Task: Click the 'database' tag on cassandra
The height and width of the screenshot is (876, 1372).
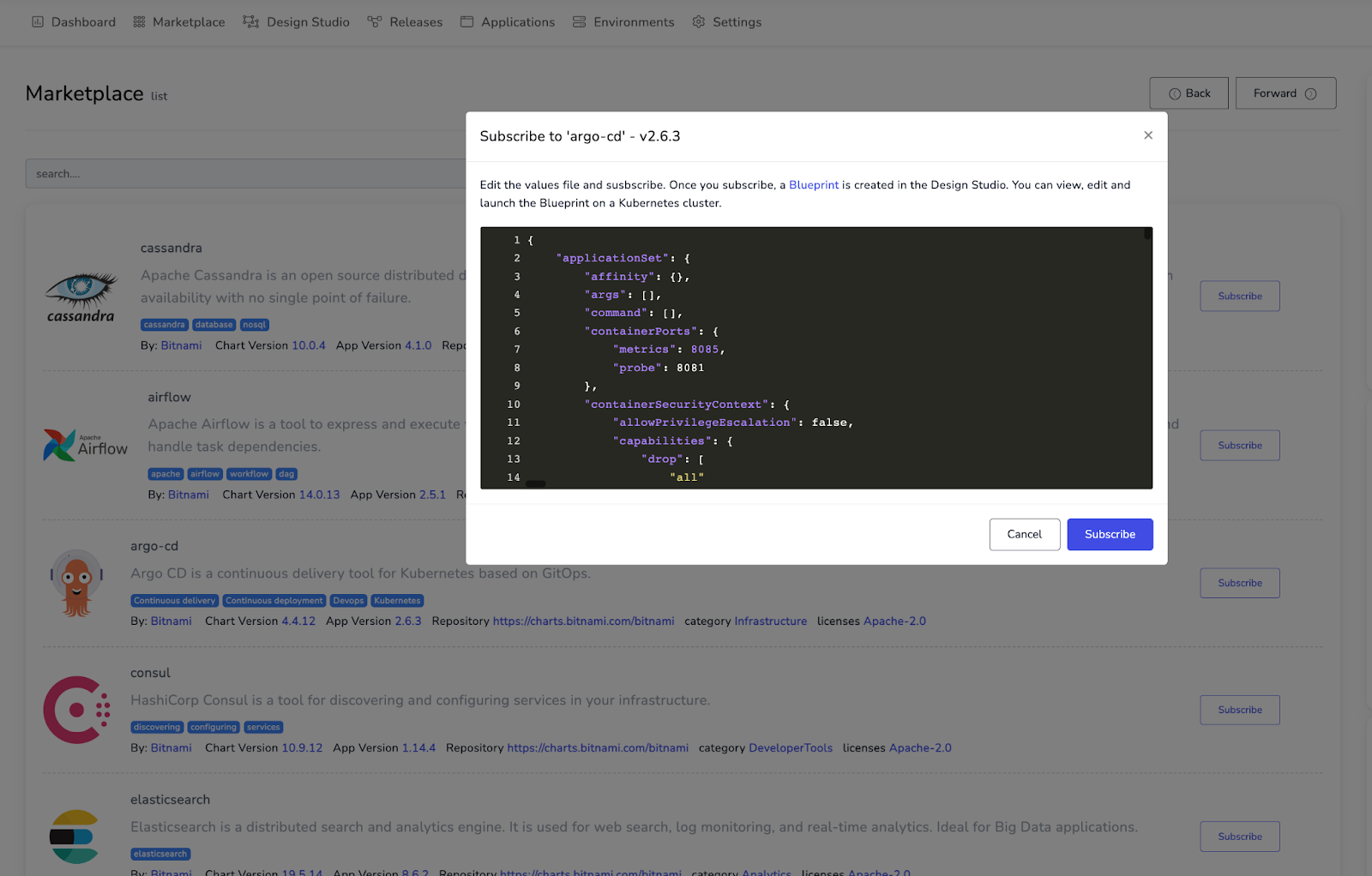Action: pos(214,325)
